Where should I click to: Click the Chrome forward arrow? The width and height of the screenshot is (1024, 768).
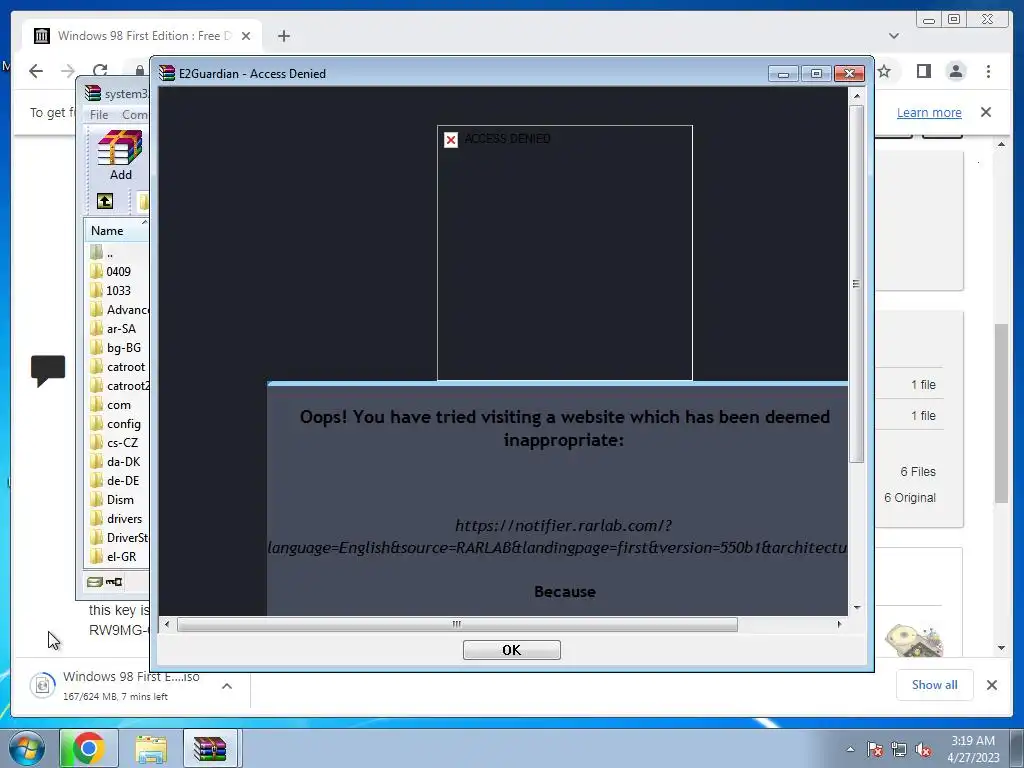68,71
